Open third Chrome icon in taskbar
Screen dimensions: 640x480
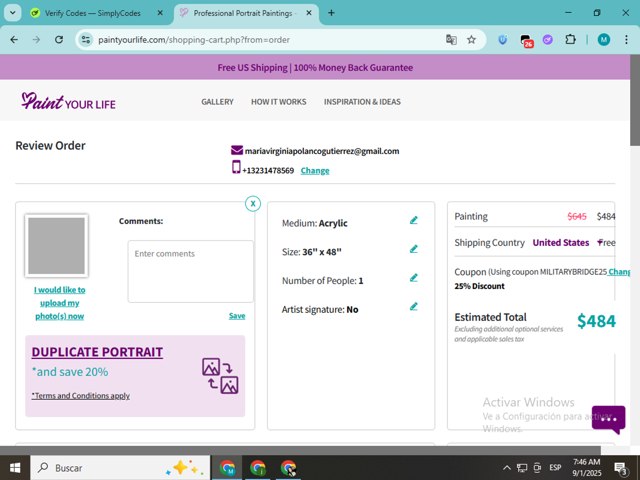click(288, 468)
